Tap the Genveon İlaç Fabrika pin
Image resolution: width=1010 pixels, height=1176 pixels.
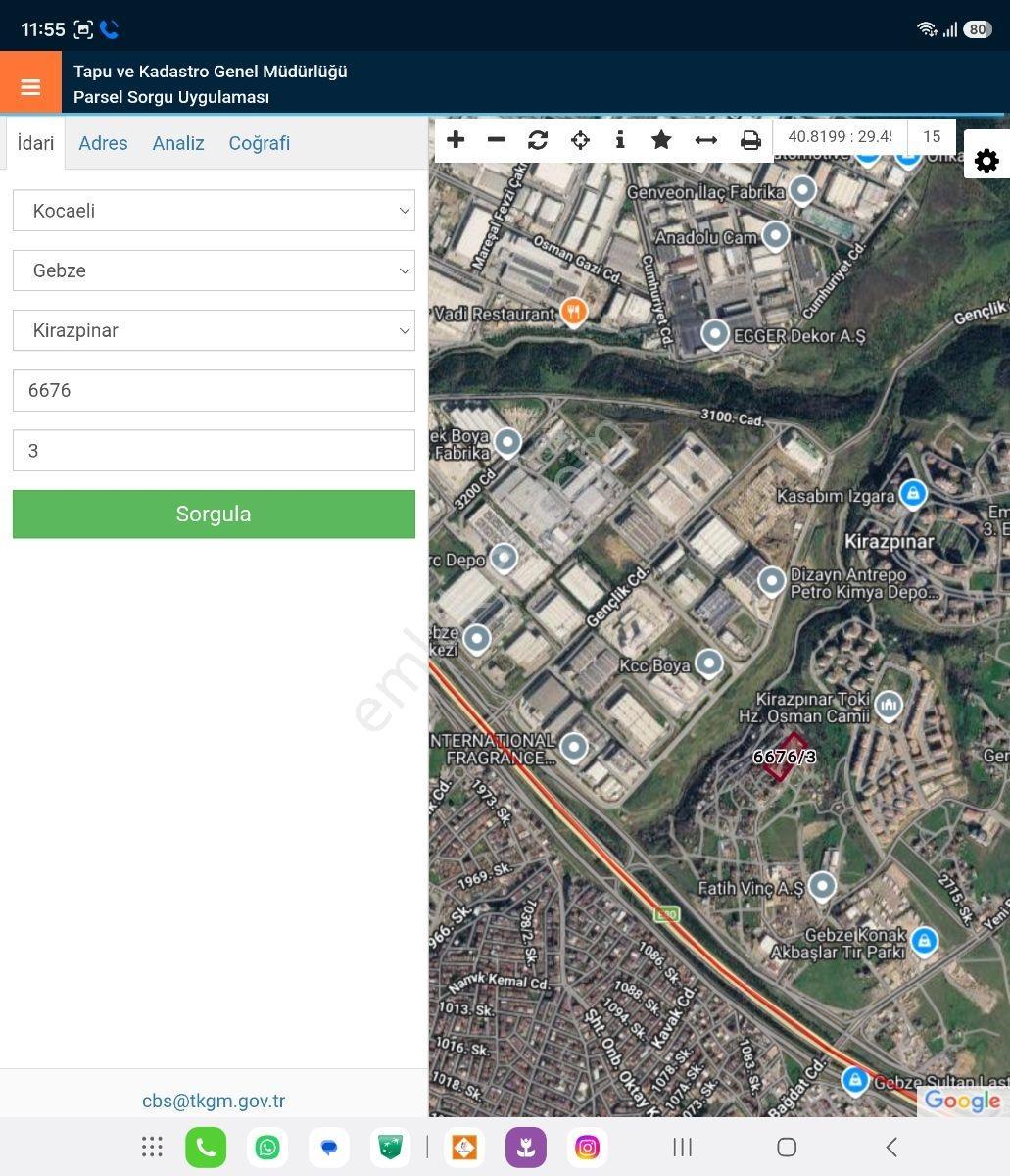[x=803, y=190]
